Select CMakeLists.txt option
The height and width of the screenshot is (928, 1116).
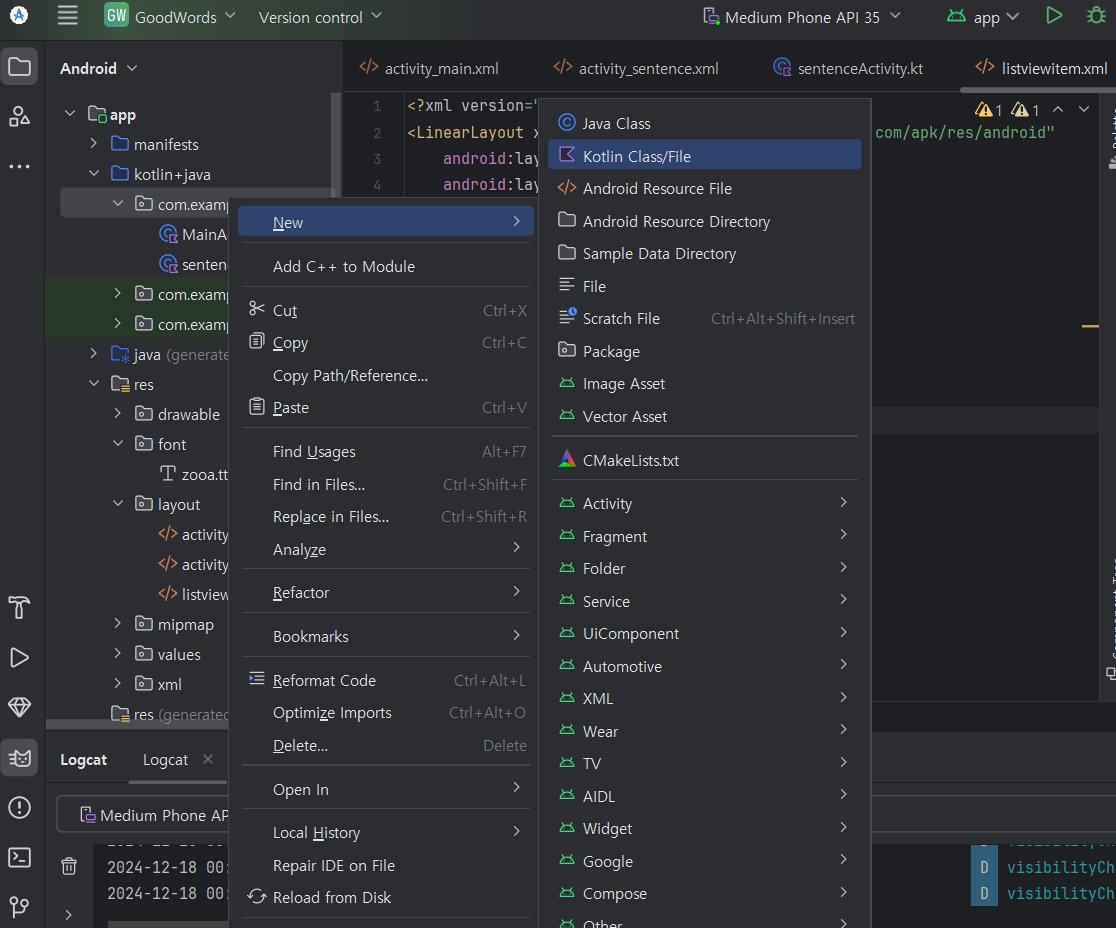[x=705, y=460]
